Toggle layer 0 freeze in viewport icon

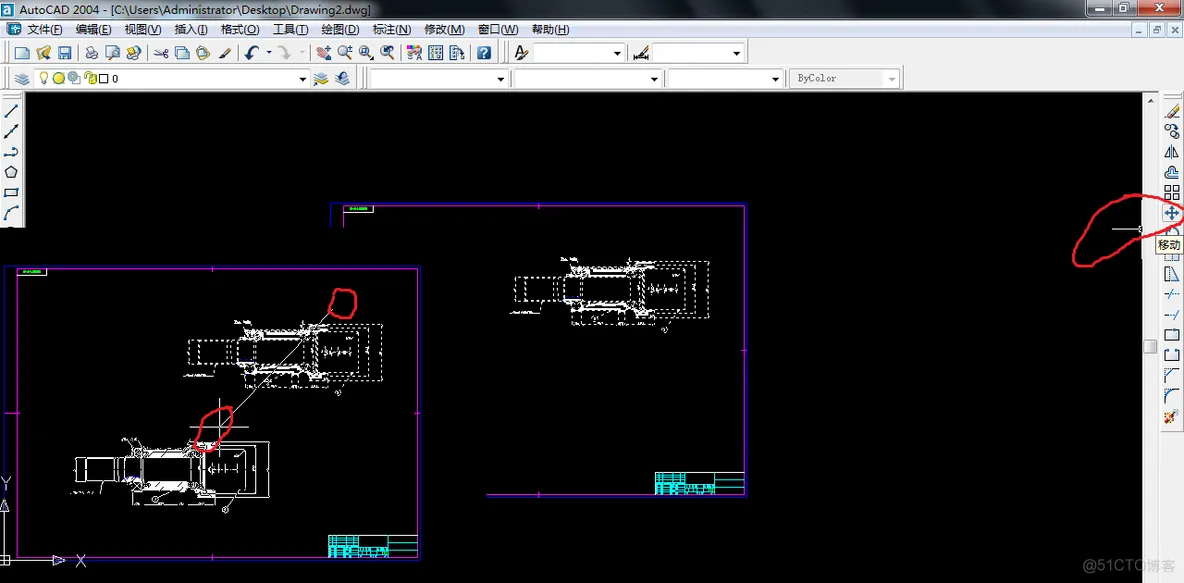point(74,78)
